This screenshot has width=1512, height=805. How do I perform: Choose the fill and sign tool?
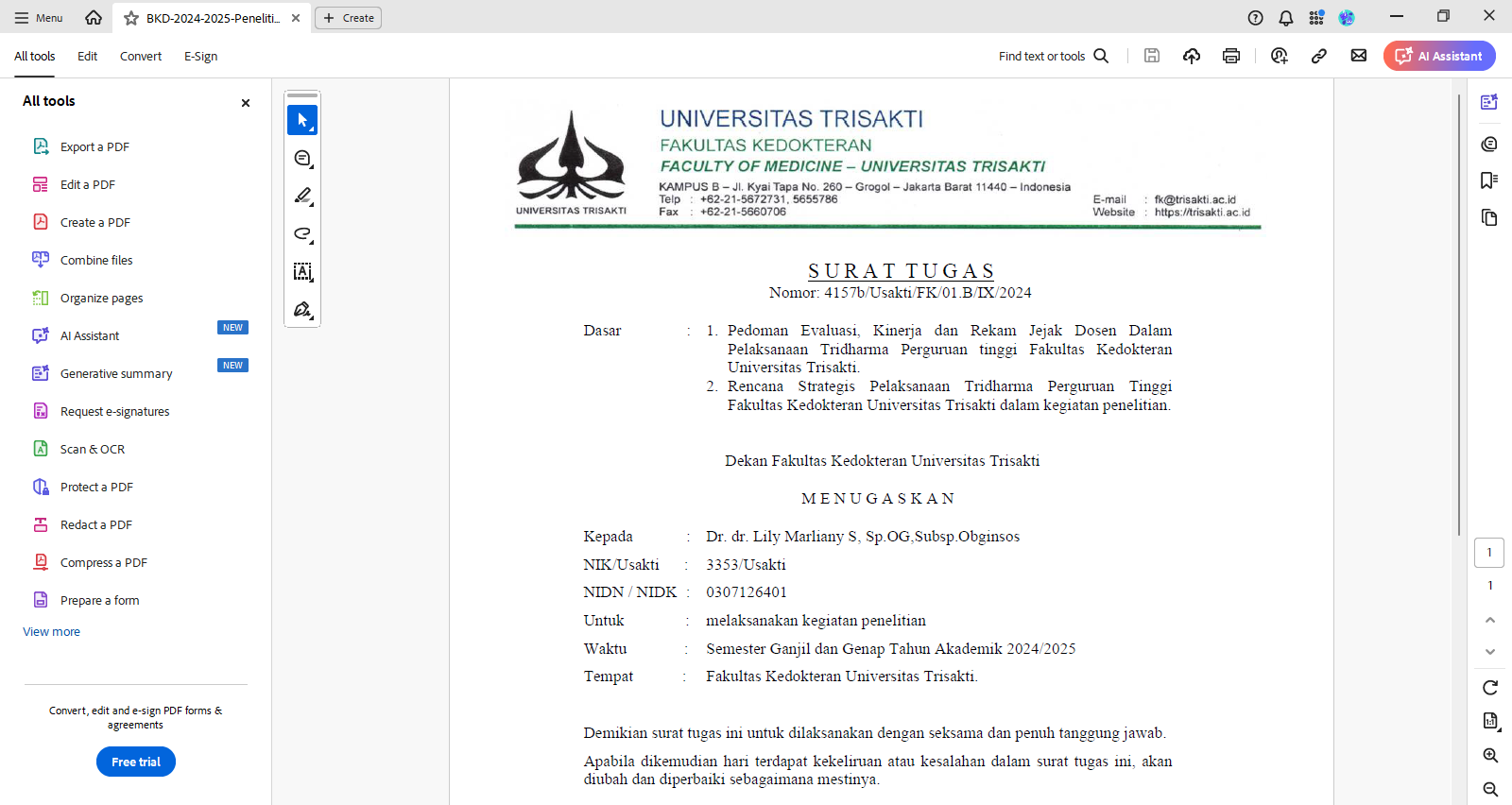(x=302, y=310)
